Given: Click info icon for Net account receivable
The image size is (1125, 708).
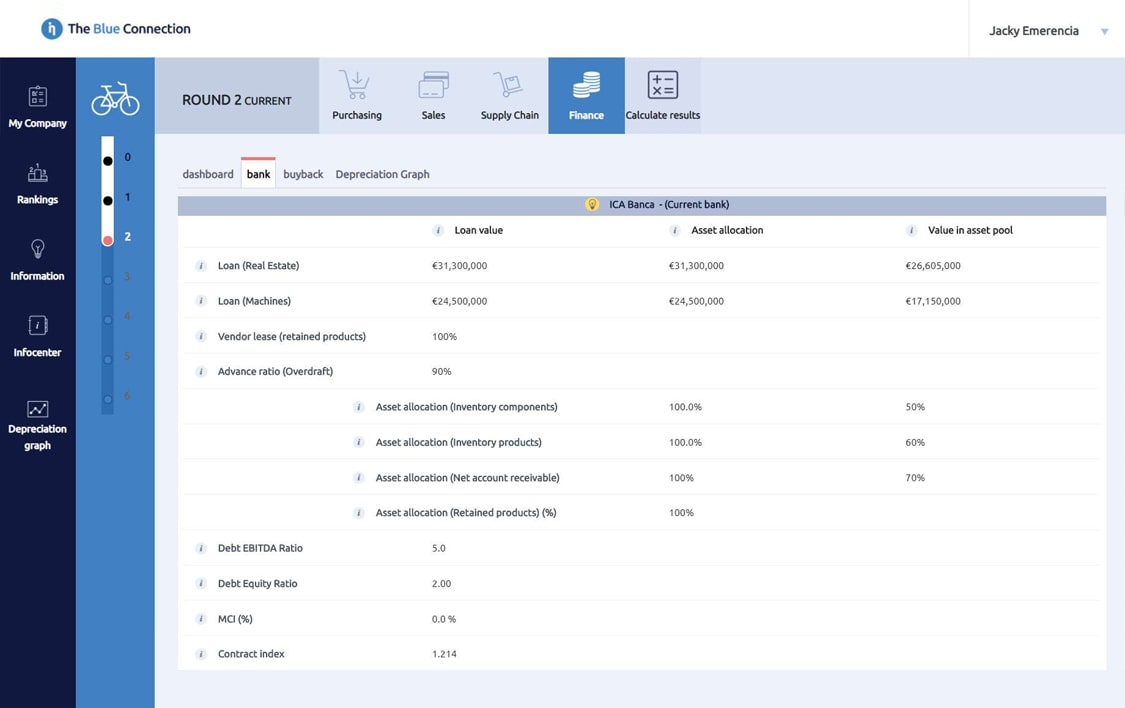Looking at the screenshot, I should 359,478.
